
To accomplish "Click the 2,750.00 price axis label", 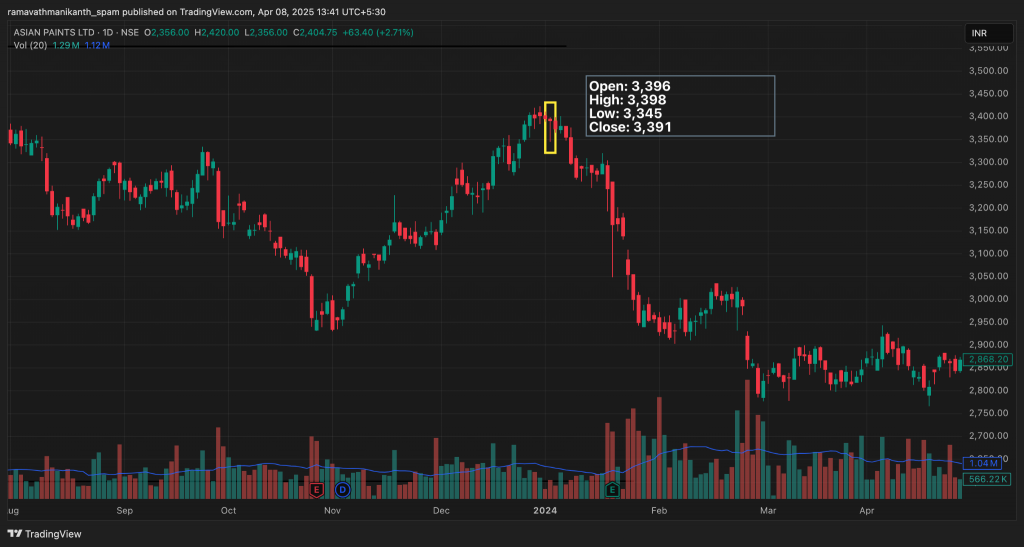I will (989, 413).
